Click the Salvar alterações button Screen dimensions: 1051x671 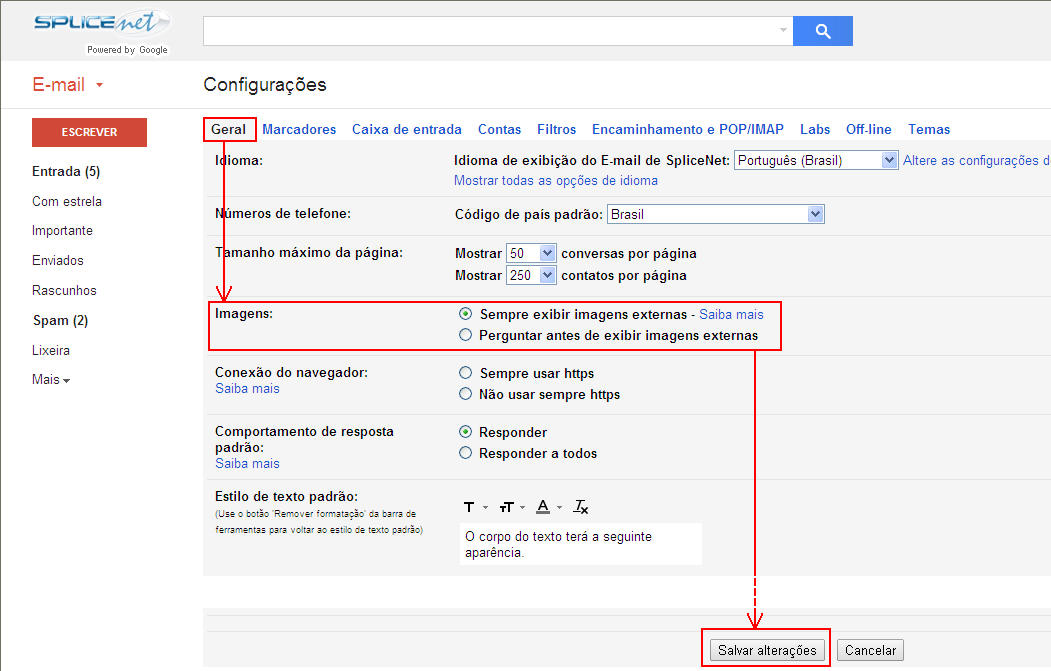767,650
